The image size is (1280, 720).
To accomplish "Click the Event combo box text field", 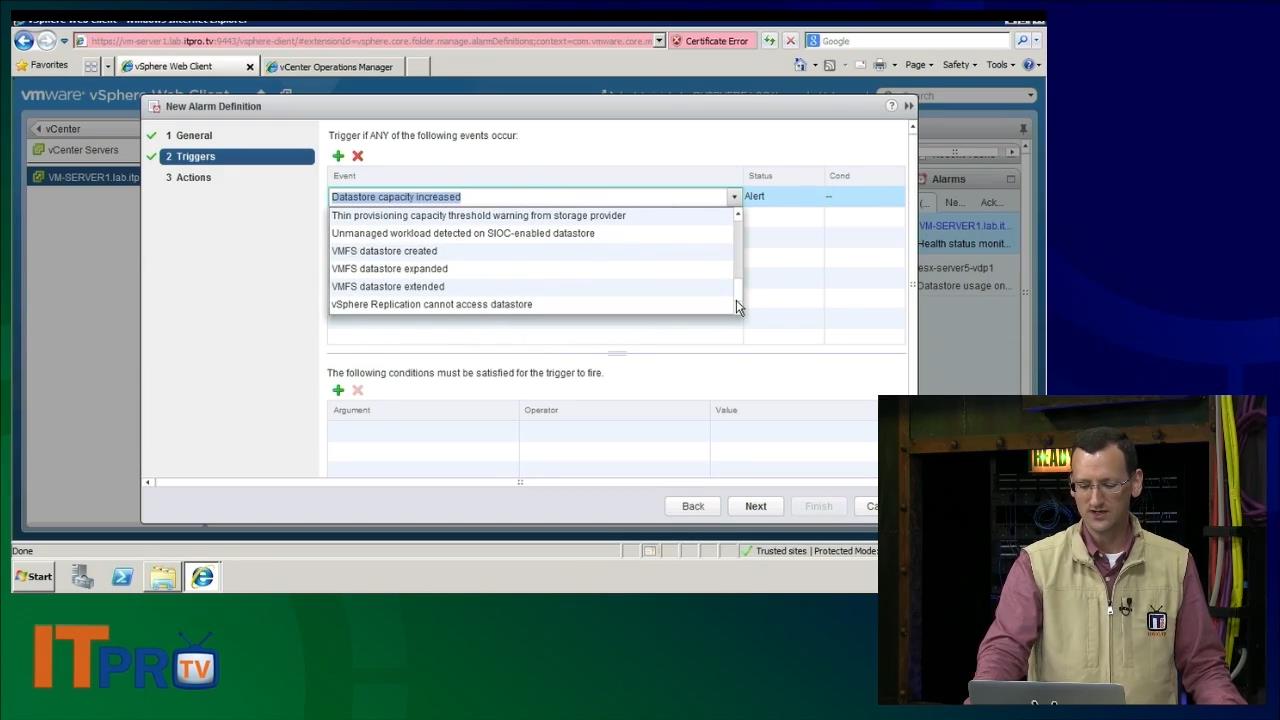I will coord(528,197).
